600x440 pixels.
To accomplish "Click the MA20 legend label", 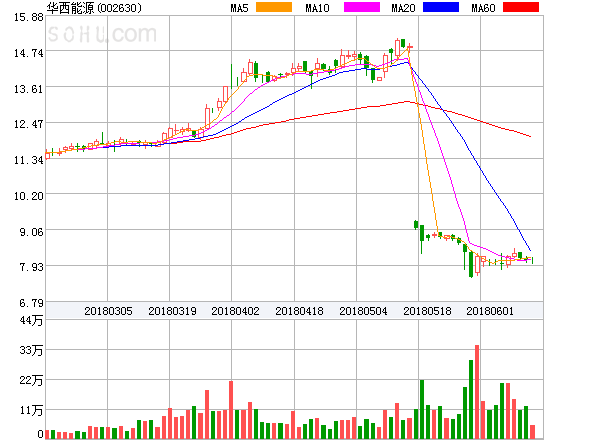I will point(403,8).
